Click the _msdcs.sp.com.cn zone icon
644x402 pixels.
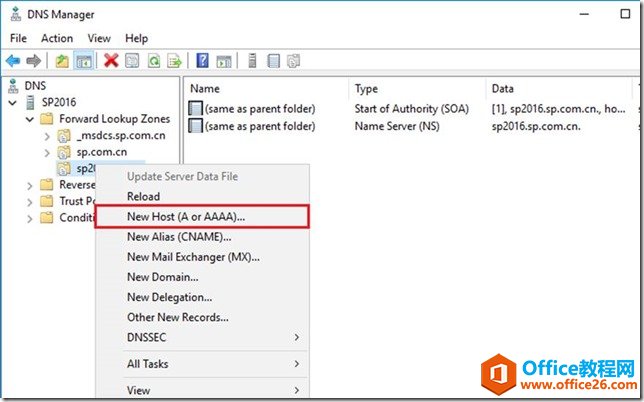[x=63, y=136]
